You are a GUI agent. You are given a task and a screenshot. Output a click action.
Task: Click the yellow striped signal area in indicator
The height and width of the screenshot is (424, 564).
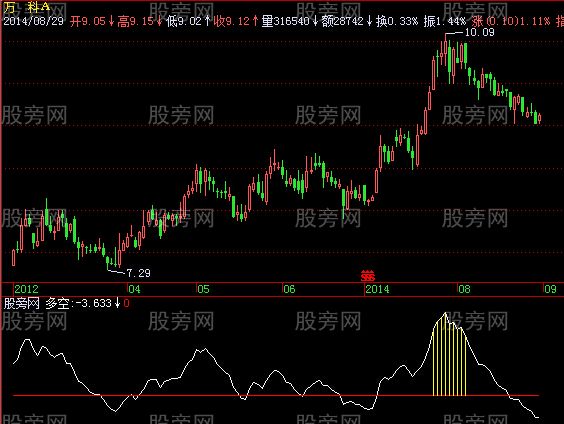point(449,356)
